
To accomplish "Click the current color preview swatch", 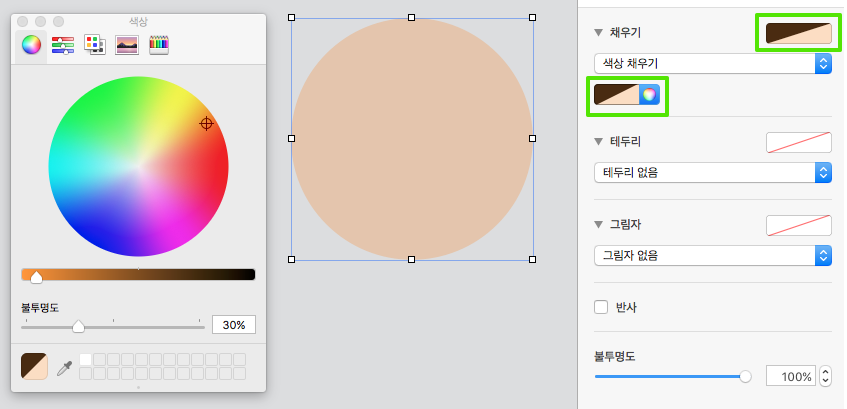I will (35, 366).
